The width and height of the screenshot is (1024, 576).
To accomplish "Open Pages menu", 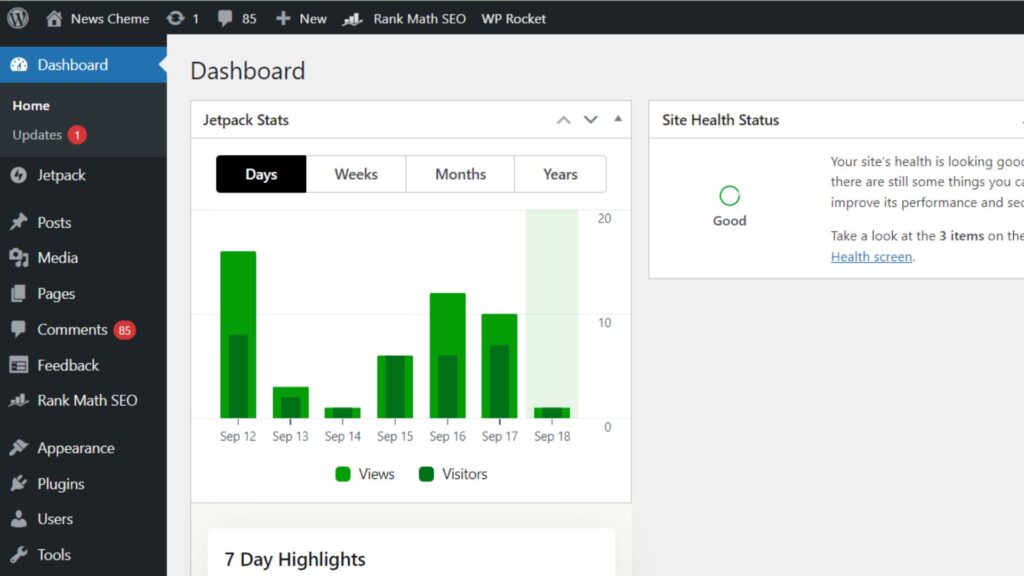I will tap(56, 294).
